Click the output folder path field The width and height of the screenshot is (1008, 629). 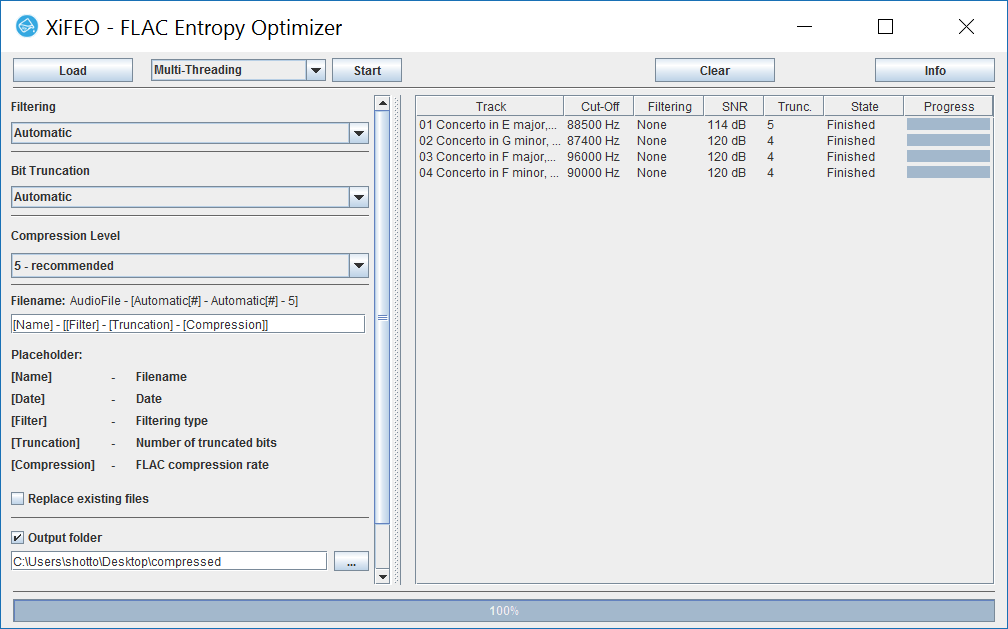pos(169,561)
